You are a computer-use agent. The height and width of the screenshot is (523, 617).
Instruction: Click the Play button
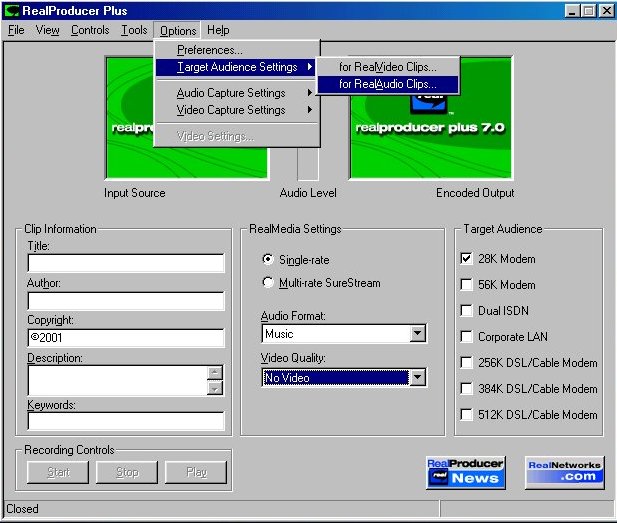pos(196,472)
